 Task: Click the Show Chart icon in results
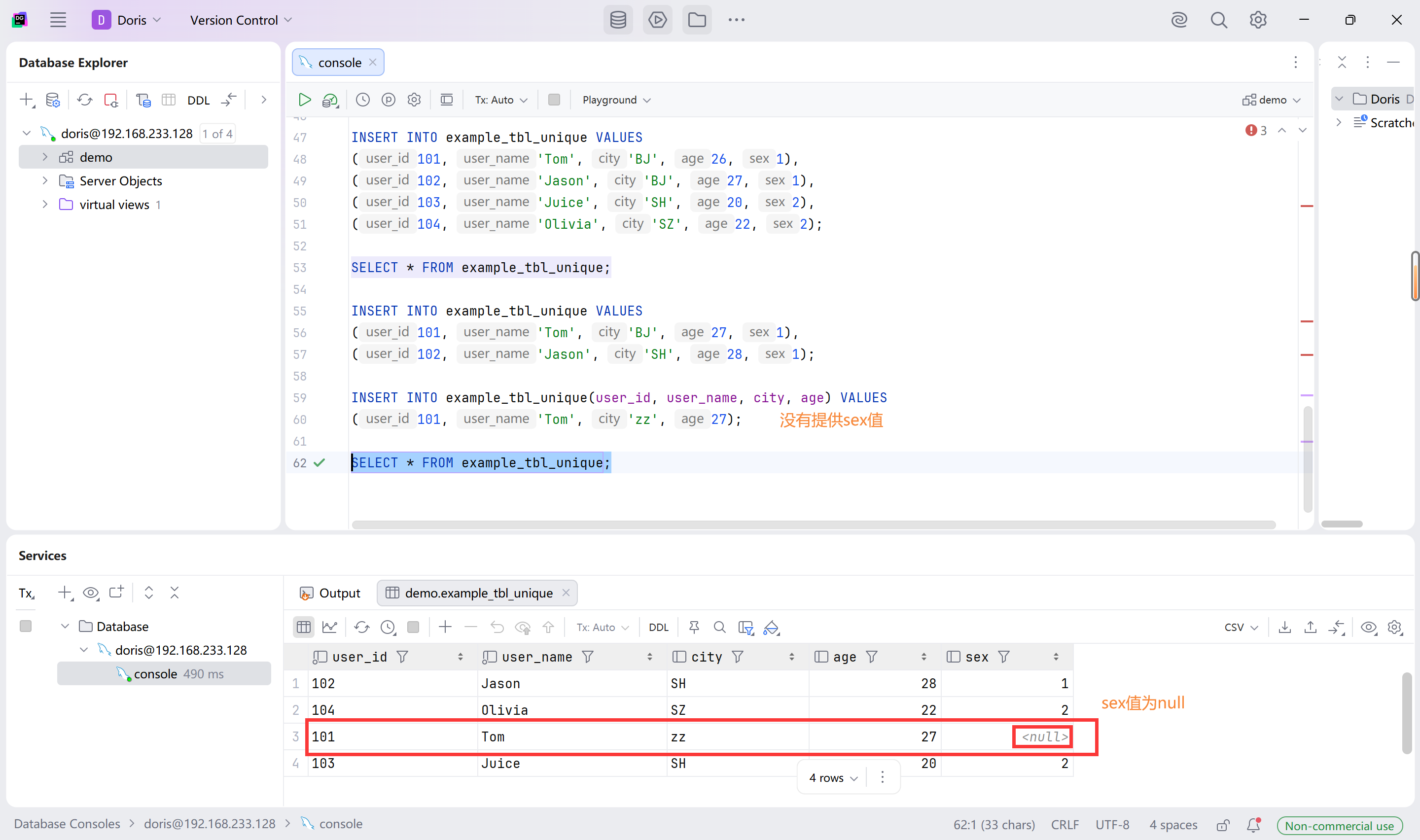[330, 627]
